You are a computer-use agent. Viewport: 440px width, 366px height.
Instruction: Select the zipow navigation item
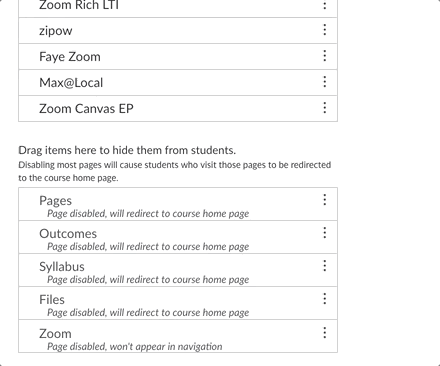click(x=178, y=30)
